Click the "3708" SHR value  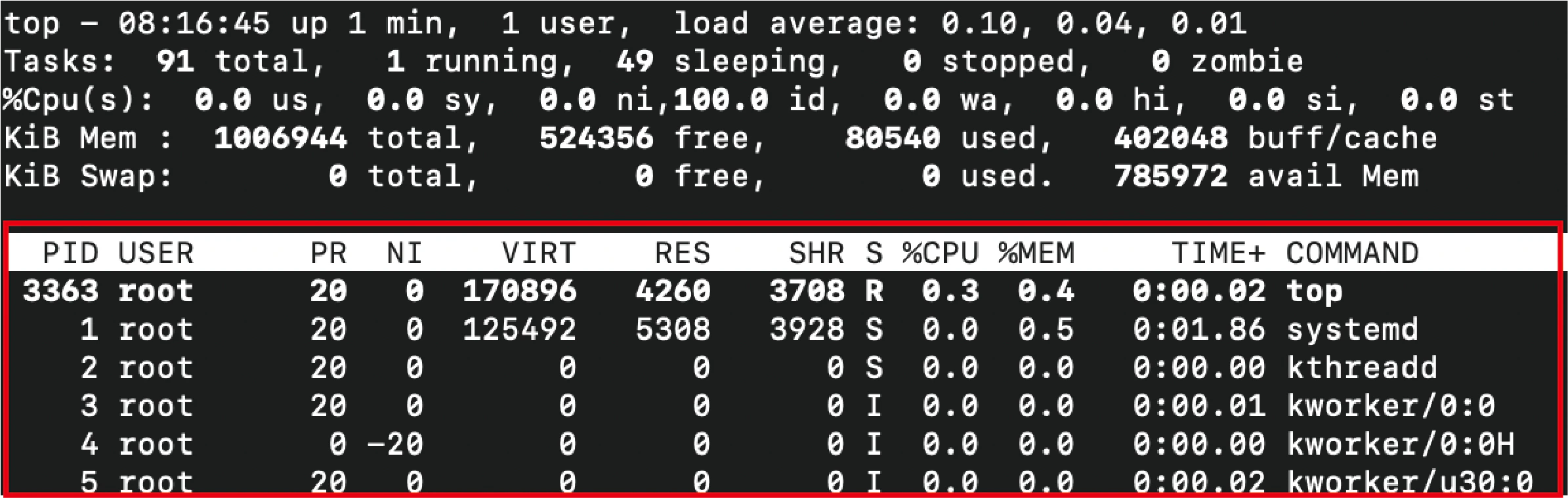click(807, 291)
